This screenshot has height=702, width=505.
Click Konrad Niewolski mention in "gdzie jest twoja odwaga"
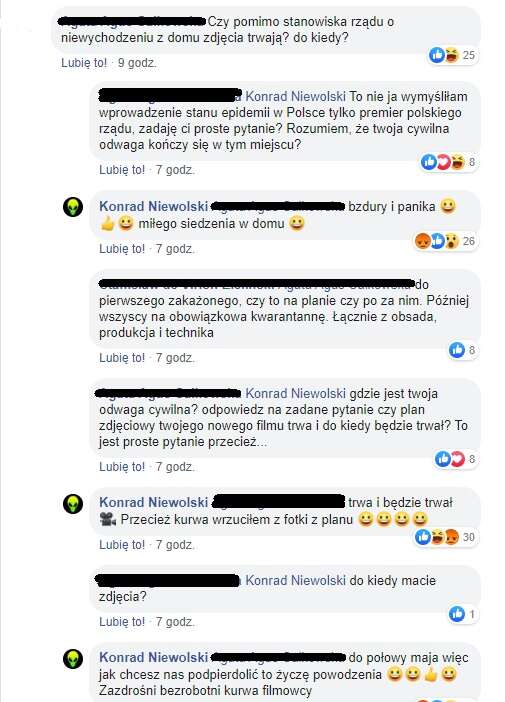pos(295,394)
